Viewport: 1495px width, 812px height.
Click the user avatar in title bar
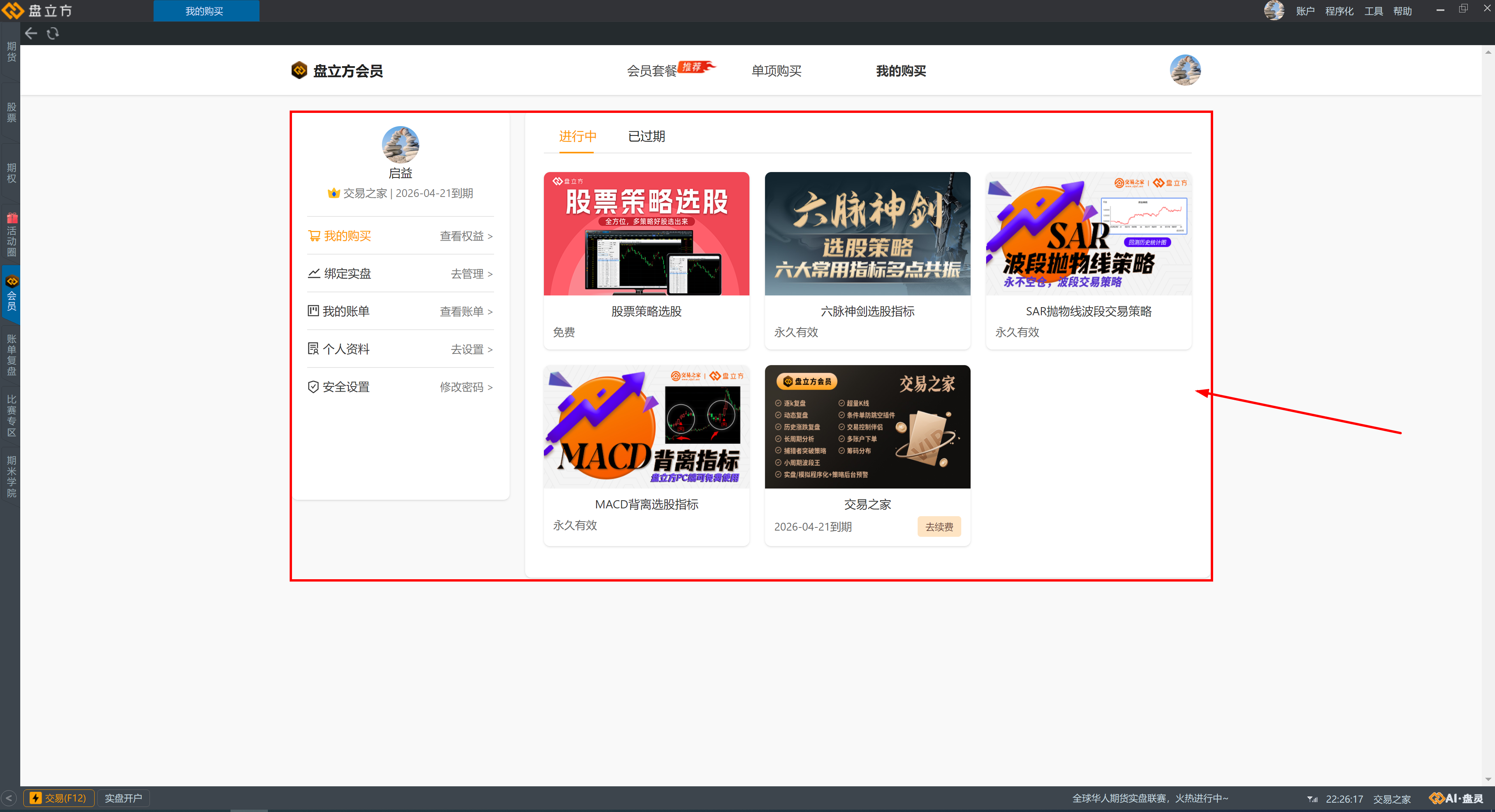point(1274,11)
